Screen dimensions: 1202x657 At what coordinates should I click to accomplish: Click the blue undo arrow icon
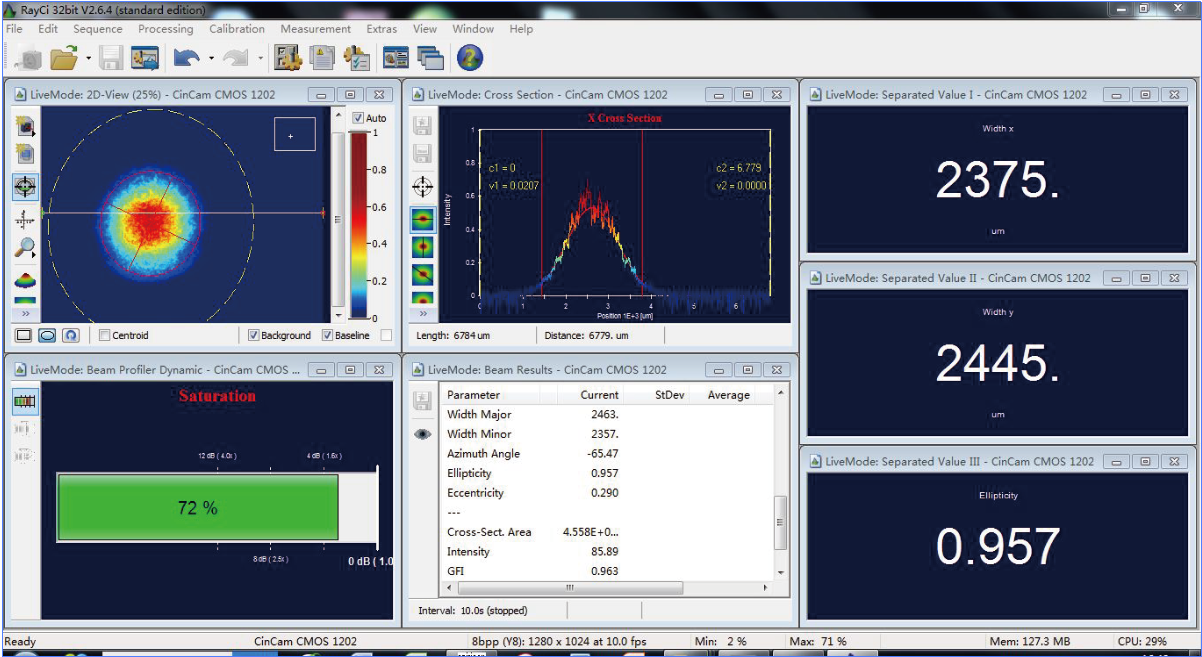tap(186, 59)
